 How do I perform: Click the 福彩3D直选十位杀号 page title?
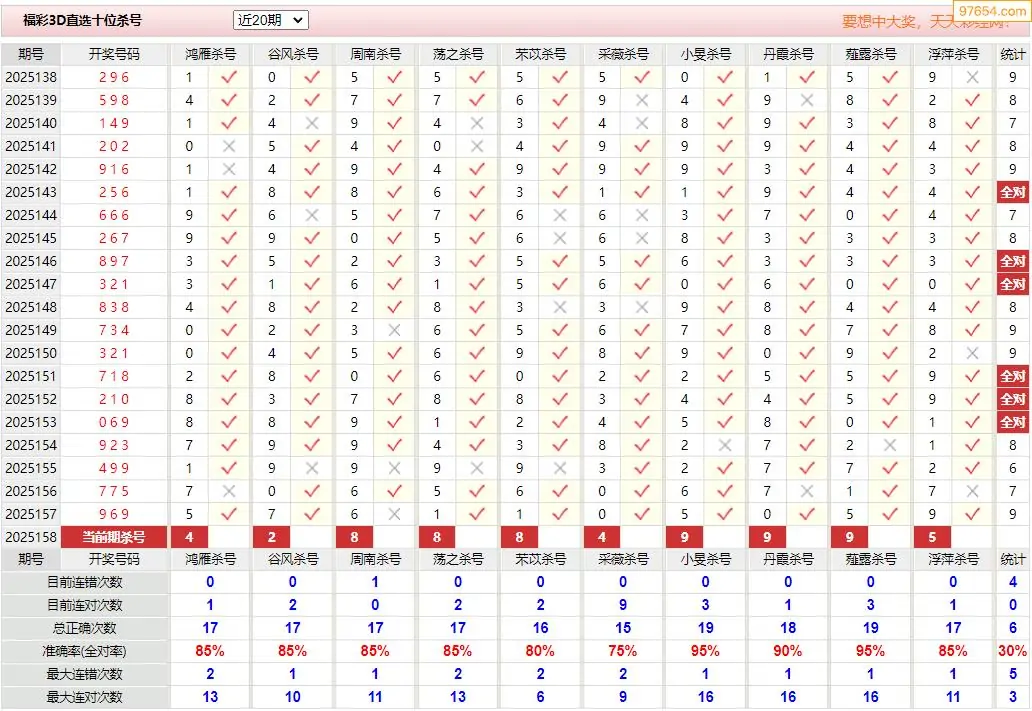tap(82, 20)
